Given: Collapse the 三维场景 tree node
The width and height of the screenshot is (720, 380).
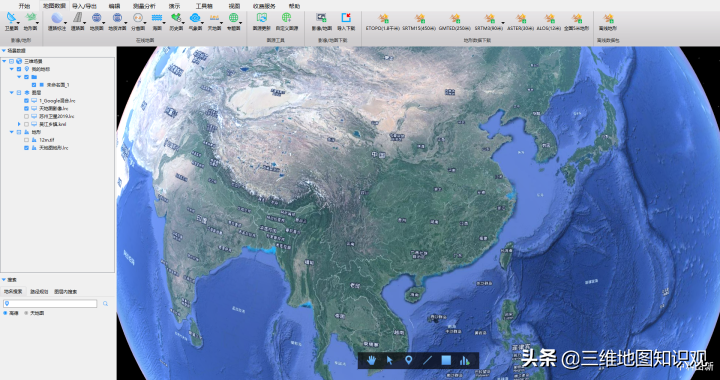Looking at the screenshot, I should (x=5, y=61).
